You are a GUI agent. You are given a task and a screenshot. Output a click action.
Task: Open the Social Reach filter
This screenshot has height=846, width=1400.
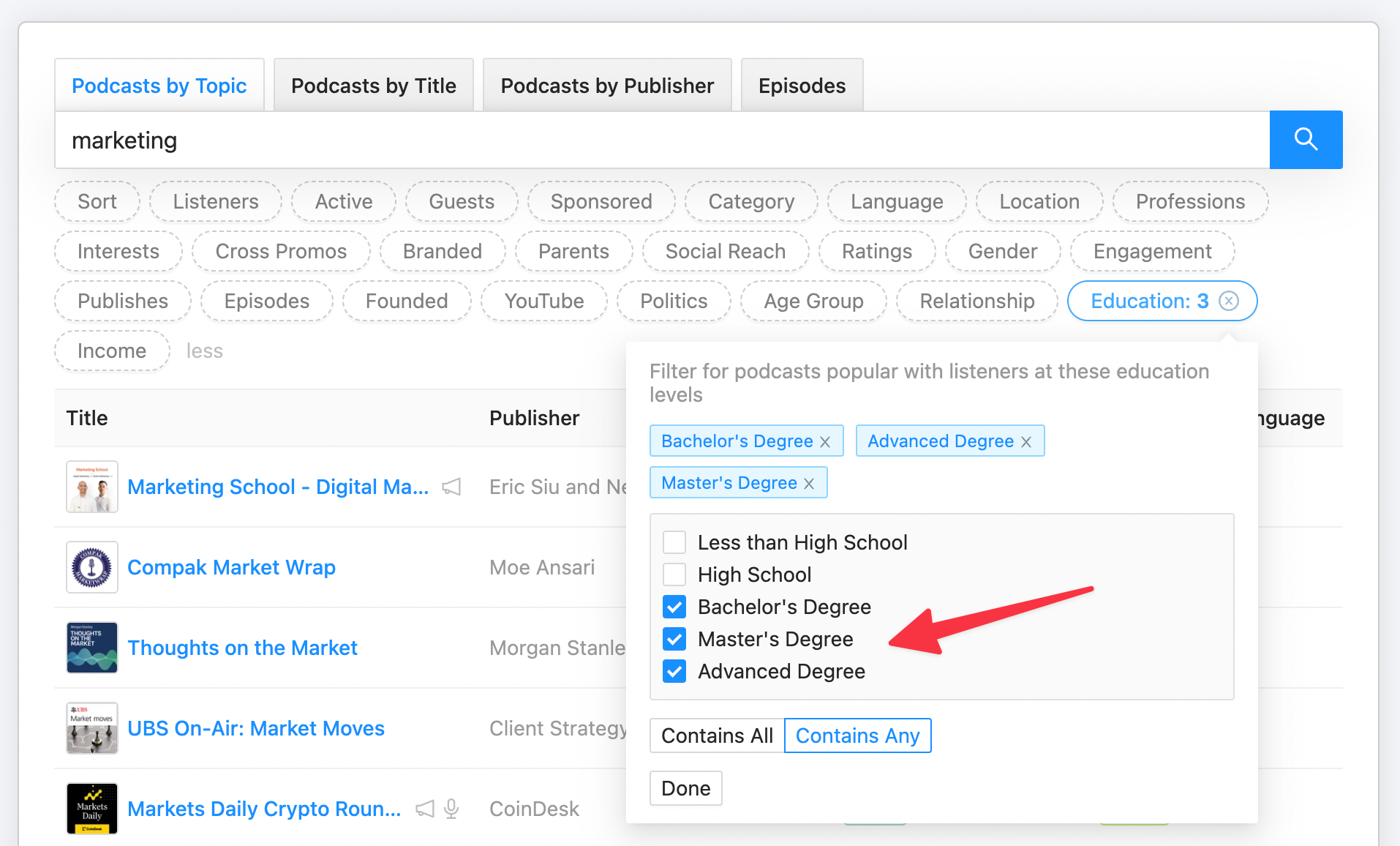coord(726,251)
